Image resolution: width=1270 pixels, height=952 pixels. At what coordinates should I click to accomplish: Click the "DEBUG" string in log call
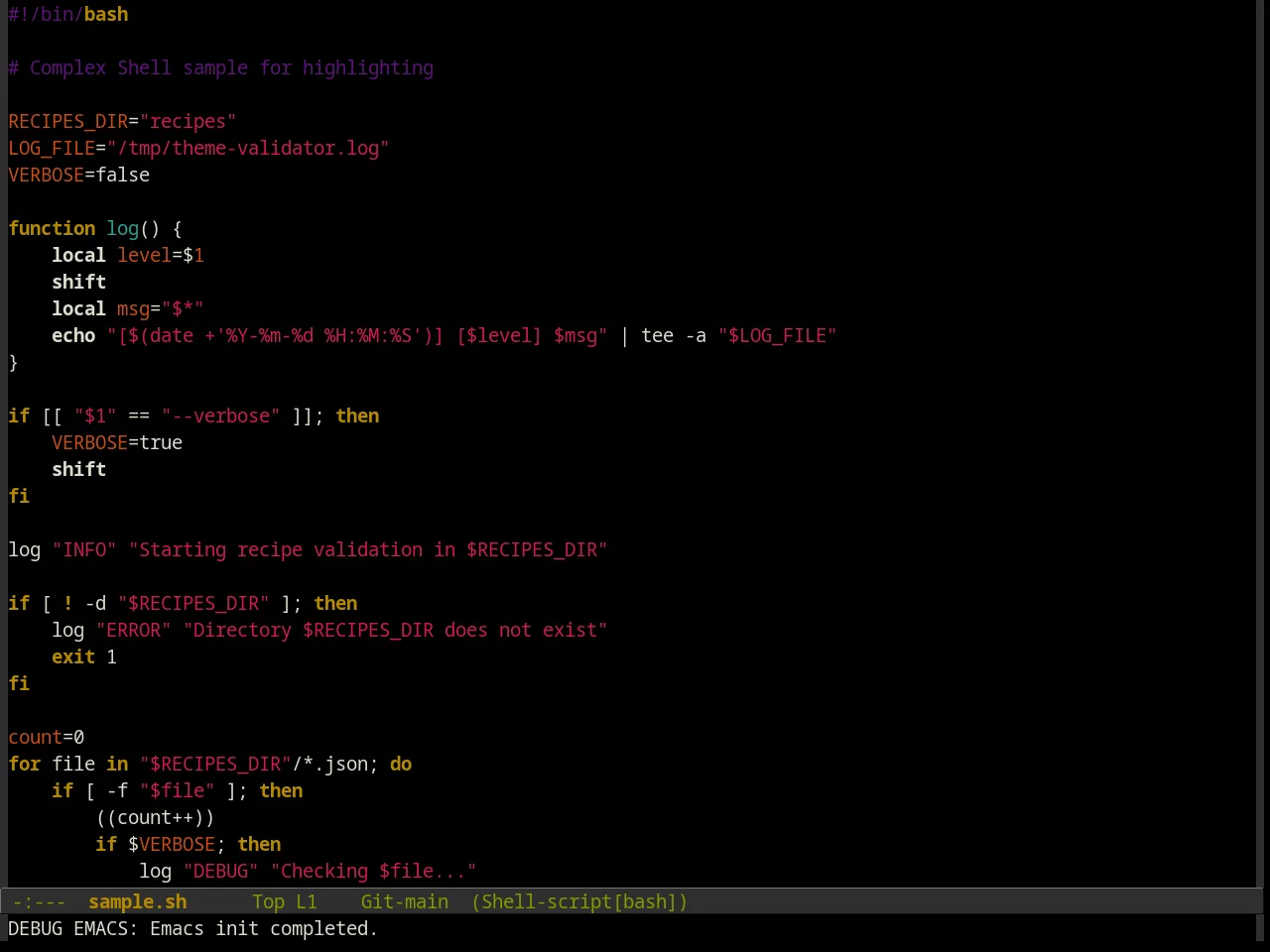point(220,871)
